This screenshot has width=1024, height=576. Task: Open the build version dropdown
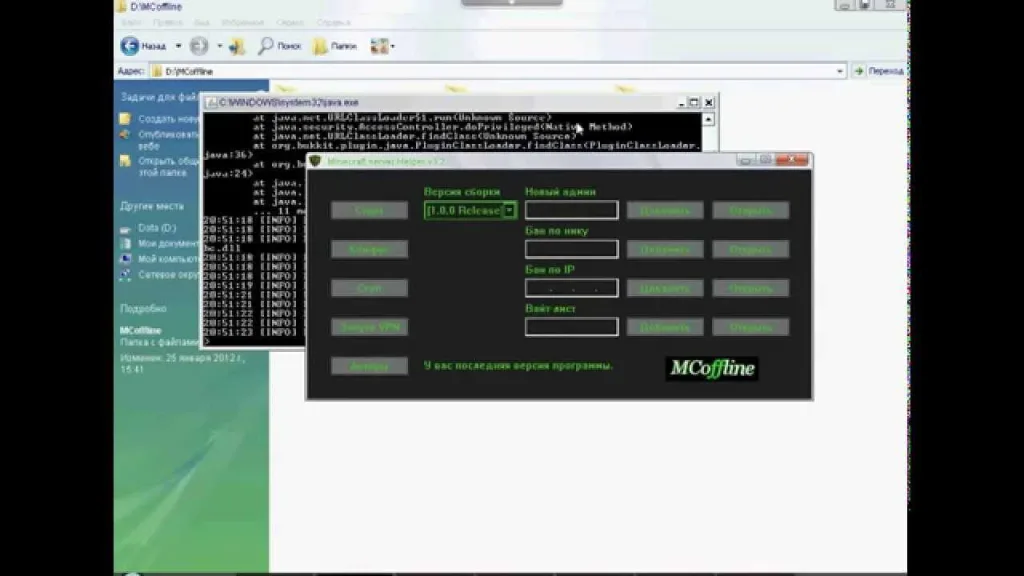pos(509,210)
